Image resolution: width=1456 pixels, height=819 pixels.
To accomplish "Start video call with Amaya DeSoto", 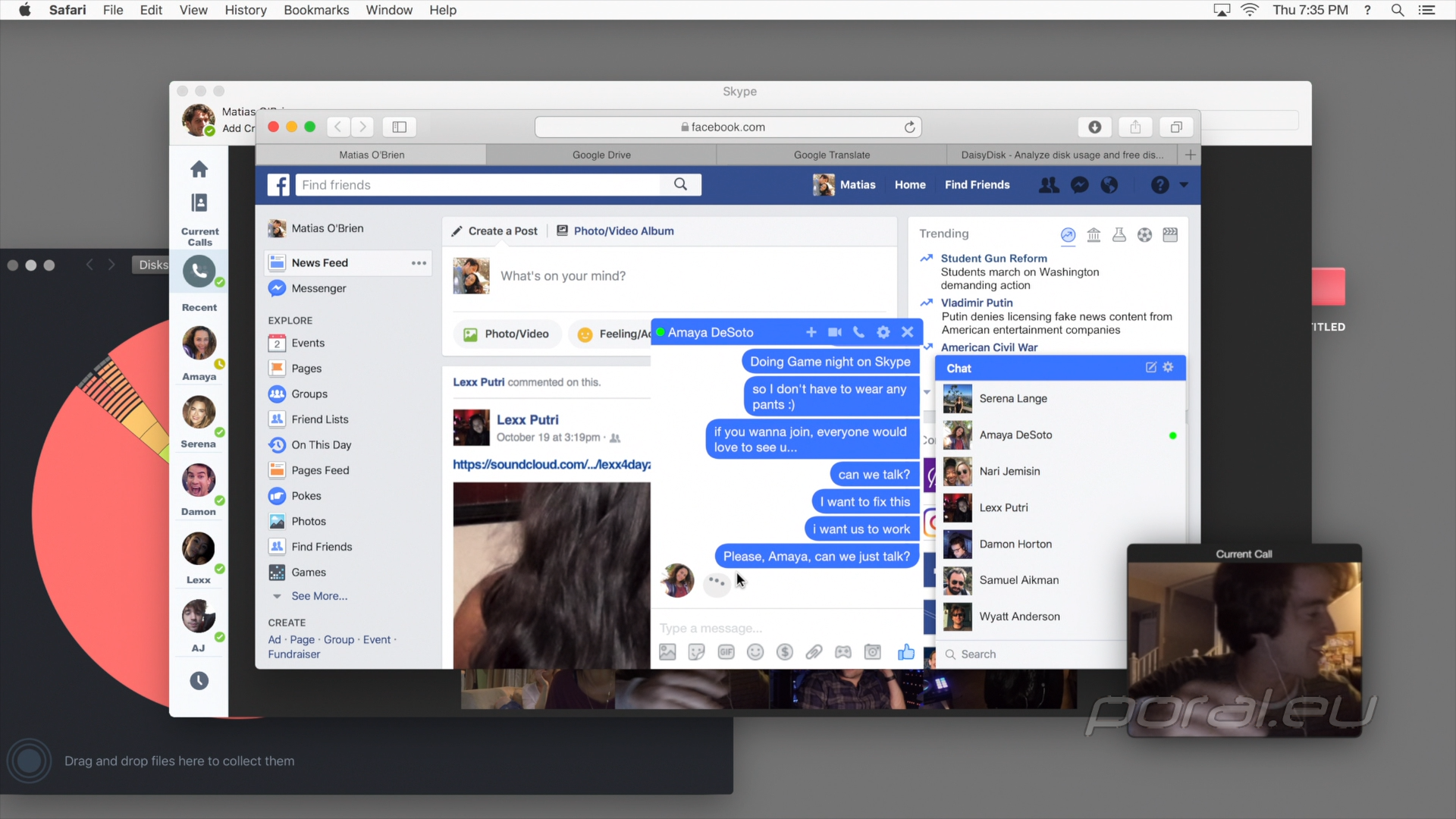I will point(835,332).
